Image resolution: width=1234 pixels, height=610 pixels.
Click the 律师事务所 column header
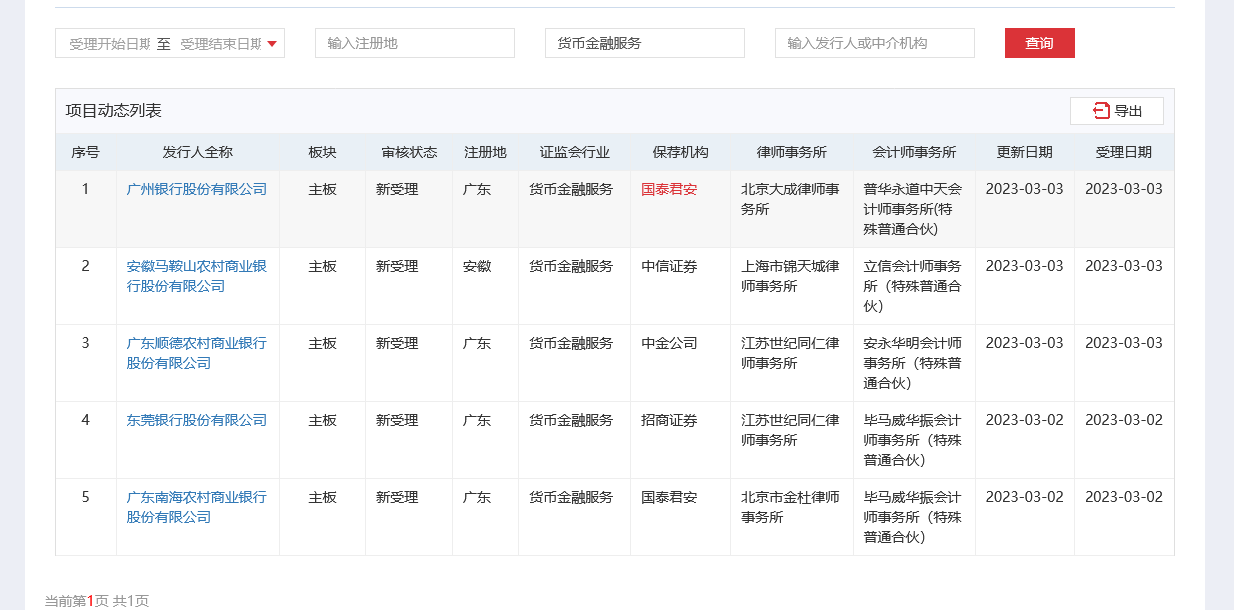(792, 152)
